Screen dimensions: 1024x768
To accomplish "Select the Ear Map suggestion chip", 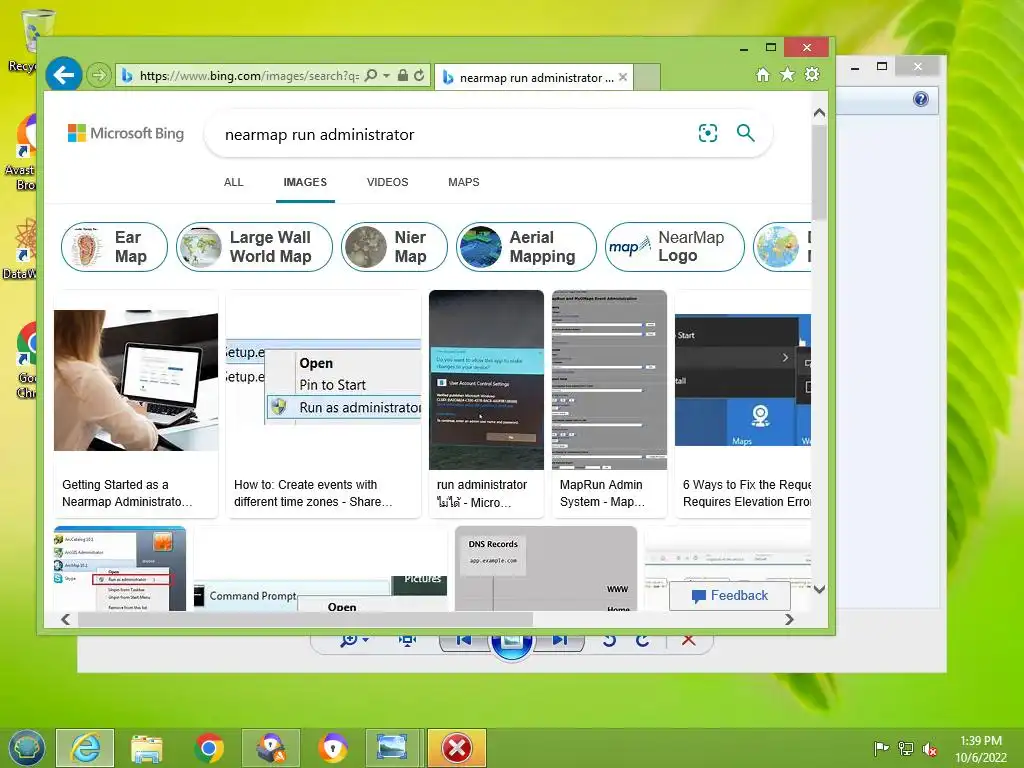I will 114,247.
